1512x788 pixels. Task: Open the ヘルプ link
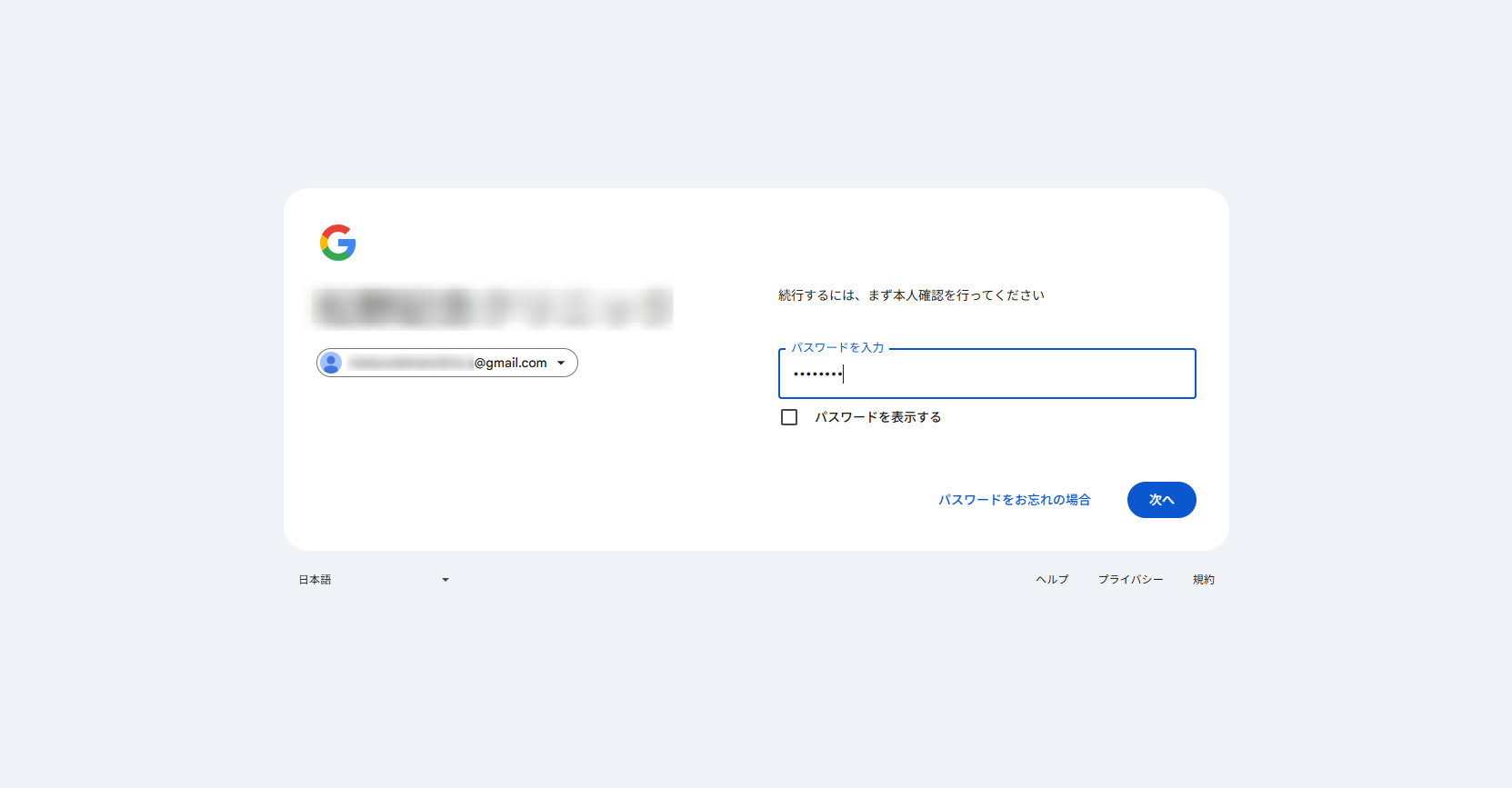1052,580
